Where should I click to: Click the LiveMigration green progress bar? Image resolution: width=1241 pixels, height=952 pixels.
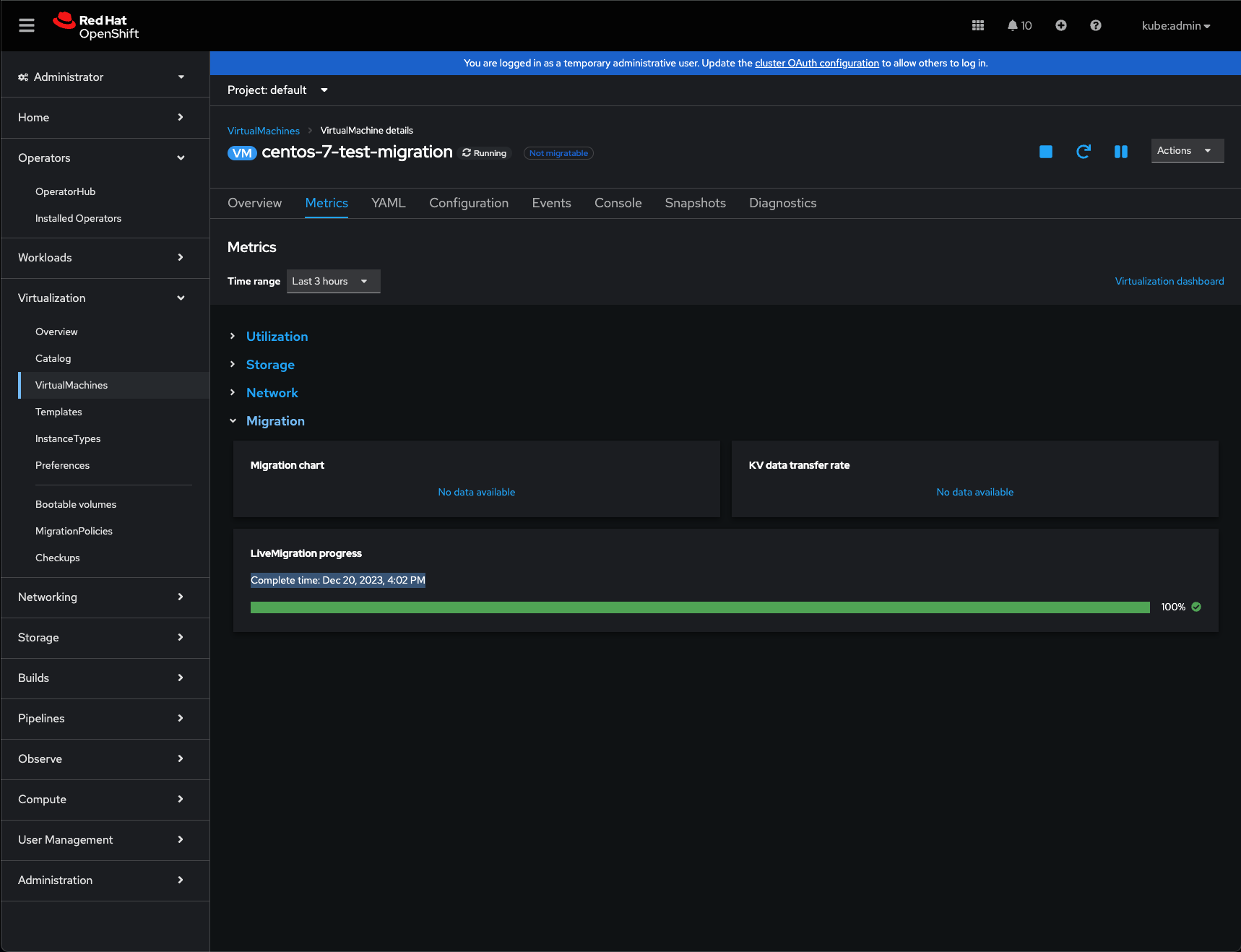(x=699, y=607)
